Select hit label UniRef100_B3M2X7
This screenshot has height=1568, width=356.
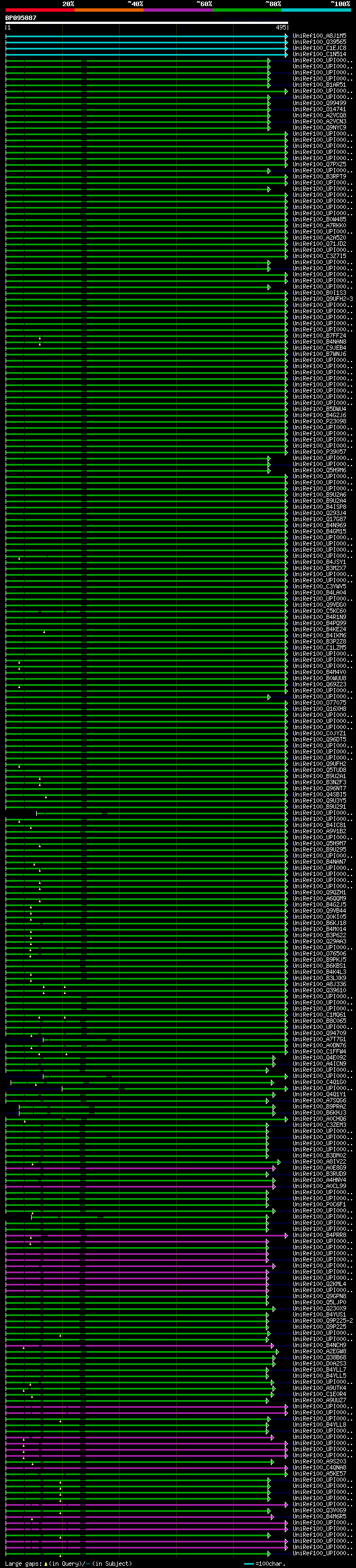click(x=319, y=568)
